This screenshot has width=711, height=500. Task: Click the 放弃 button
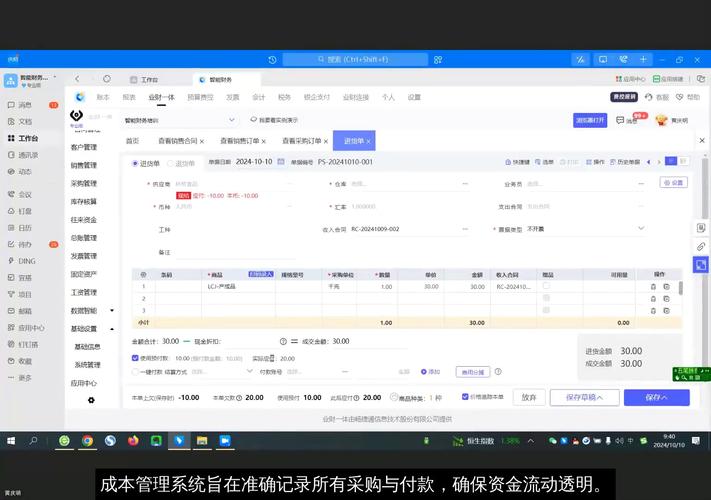click(529, 398)
